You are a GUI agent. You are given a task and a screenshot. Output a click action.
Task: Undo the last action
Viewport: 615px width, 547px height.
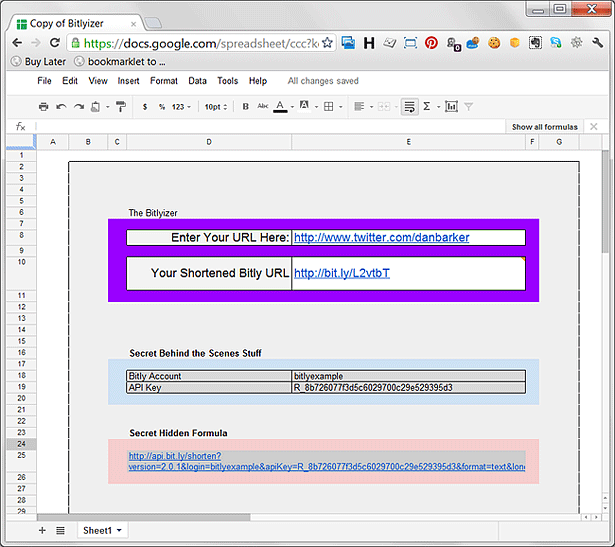[61, 107]
